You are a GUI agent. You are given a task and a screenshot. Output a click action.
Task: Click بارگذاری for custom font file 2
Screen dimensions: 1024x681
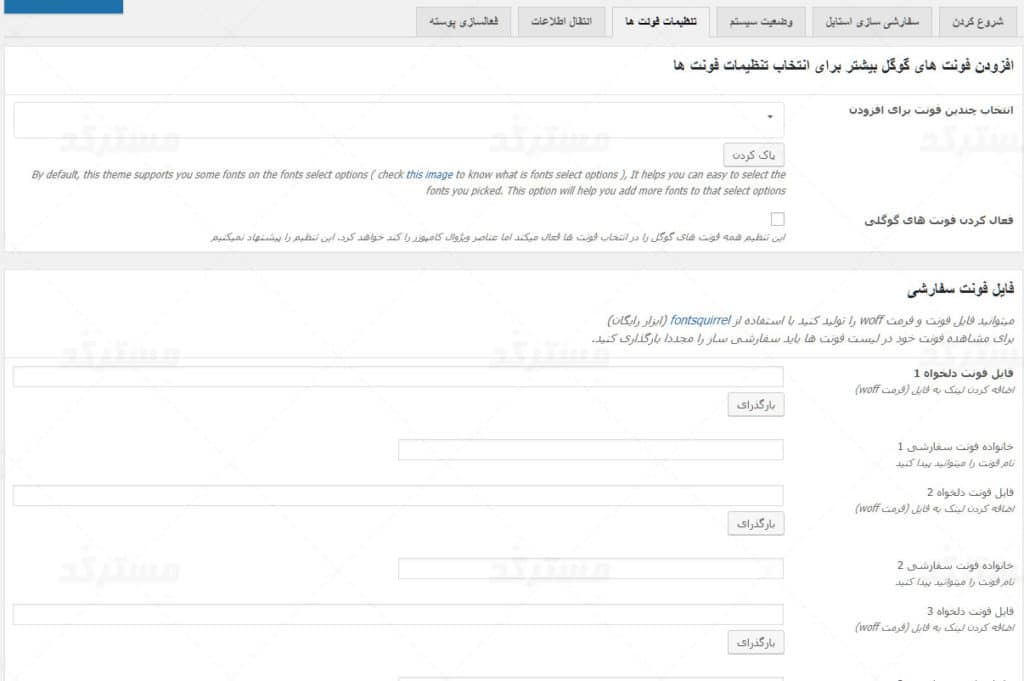point(756,524)
